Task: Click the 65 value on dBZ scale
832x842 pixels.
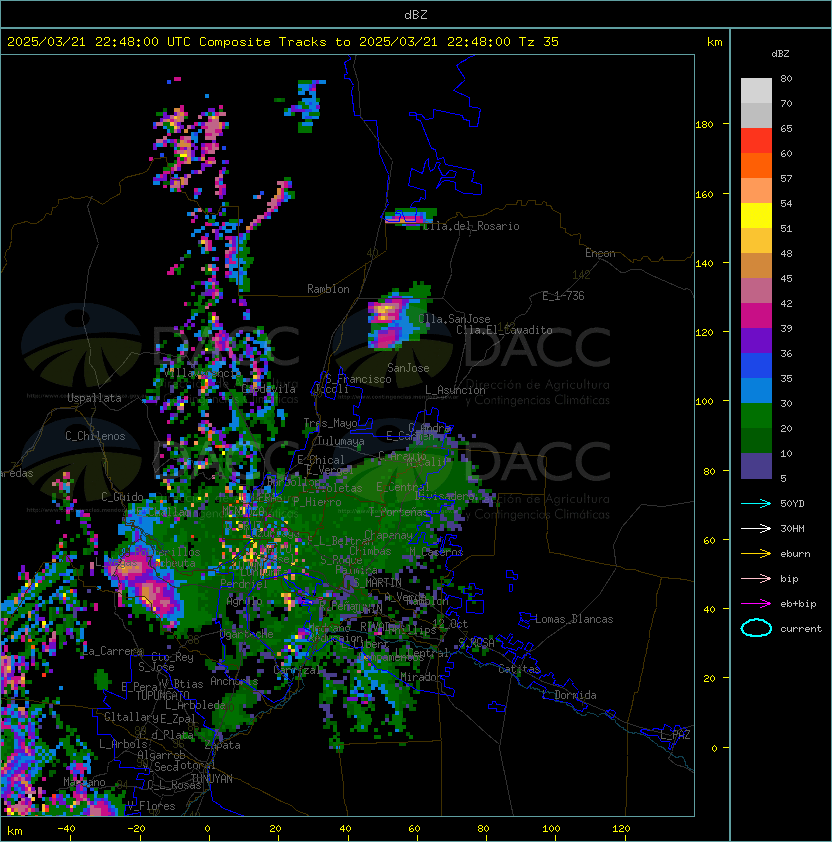Action: [x=786, y=128]
